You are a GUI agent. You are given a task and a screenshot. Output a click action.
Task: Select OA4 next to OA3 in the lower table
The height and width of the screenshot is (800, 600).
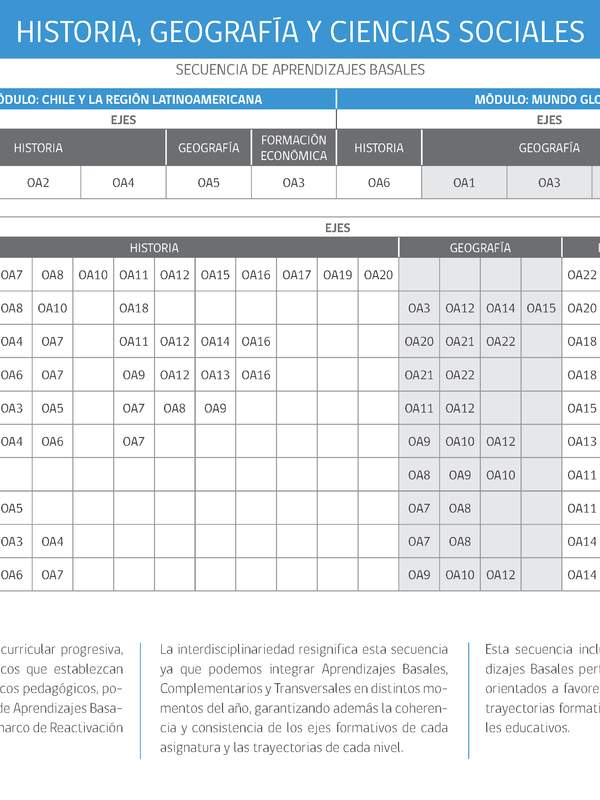pyautogui.click(x=53, y=541)
